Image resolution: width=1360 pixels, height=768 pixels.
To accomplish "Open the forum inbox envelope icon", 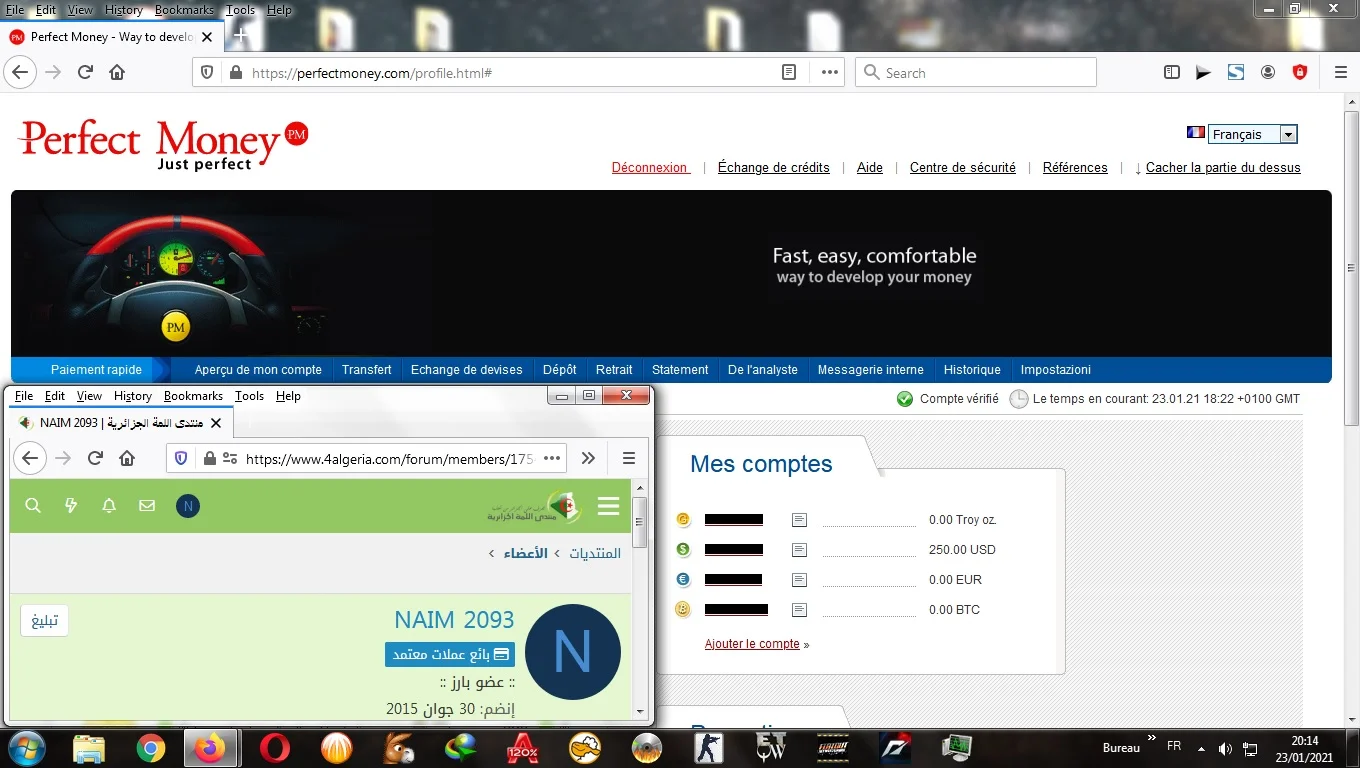I will click(147, 506).
